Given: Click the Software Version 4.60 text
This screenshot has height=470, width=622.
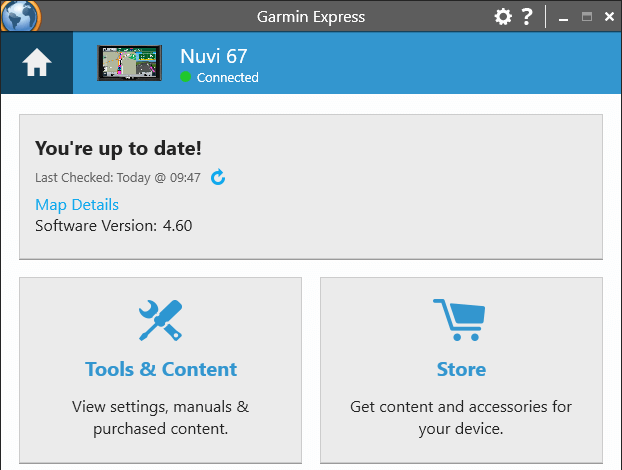Looking at the screenshot, I should [x=114, y=226].
